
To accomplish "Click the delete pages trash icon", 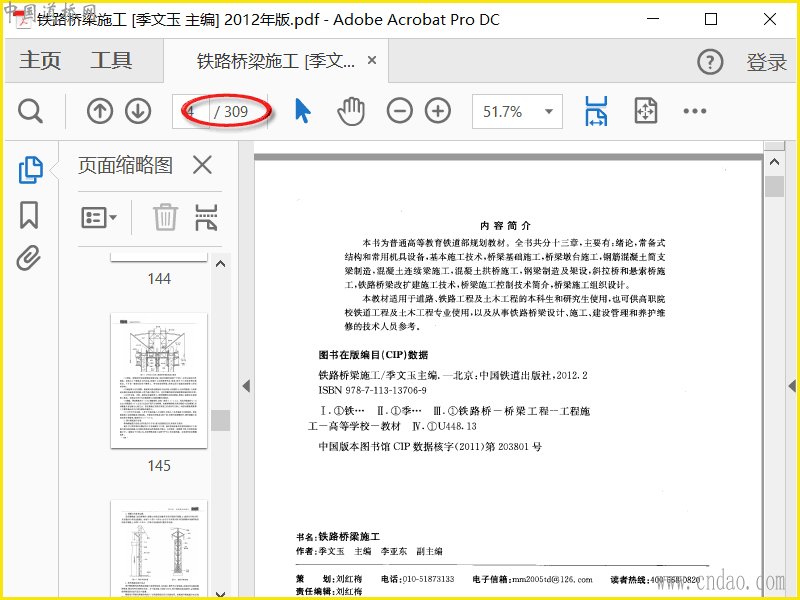I will click(165, 217).
